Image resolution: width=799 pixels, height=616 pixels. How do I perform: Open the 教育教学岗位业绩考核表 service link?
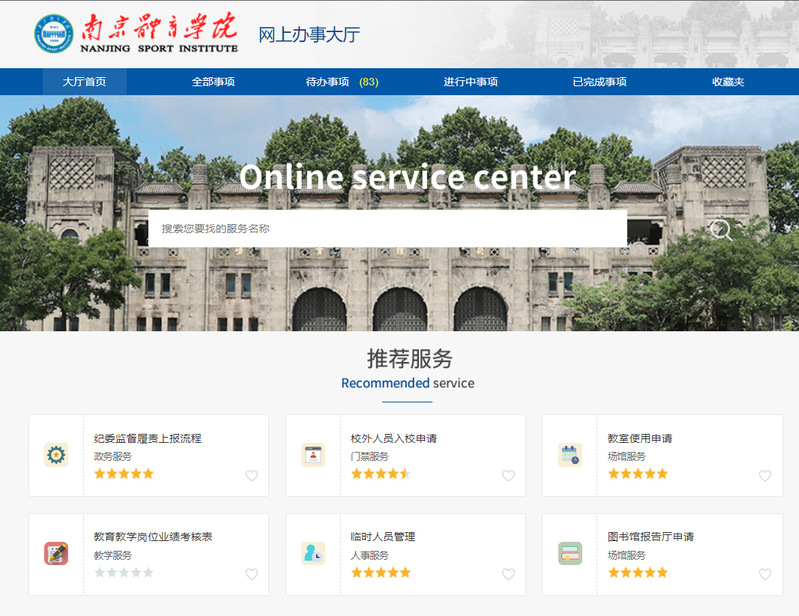[153, 537]
